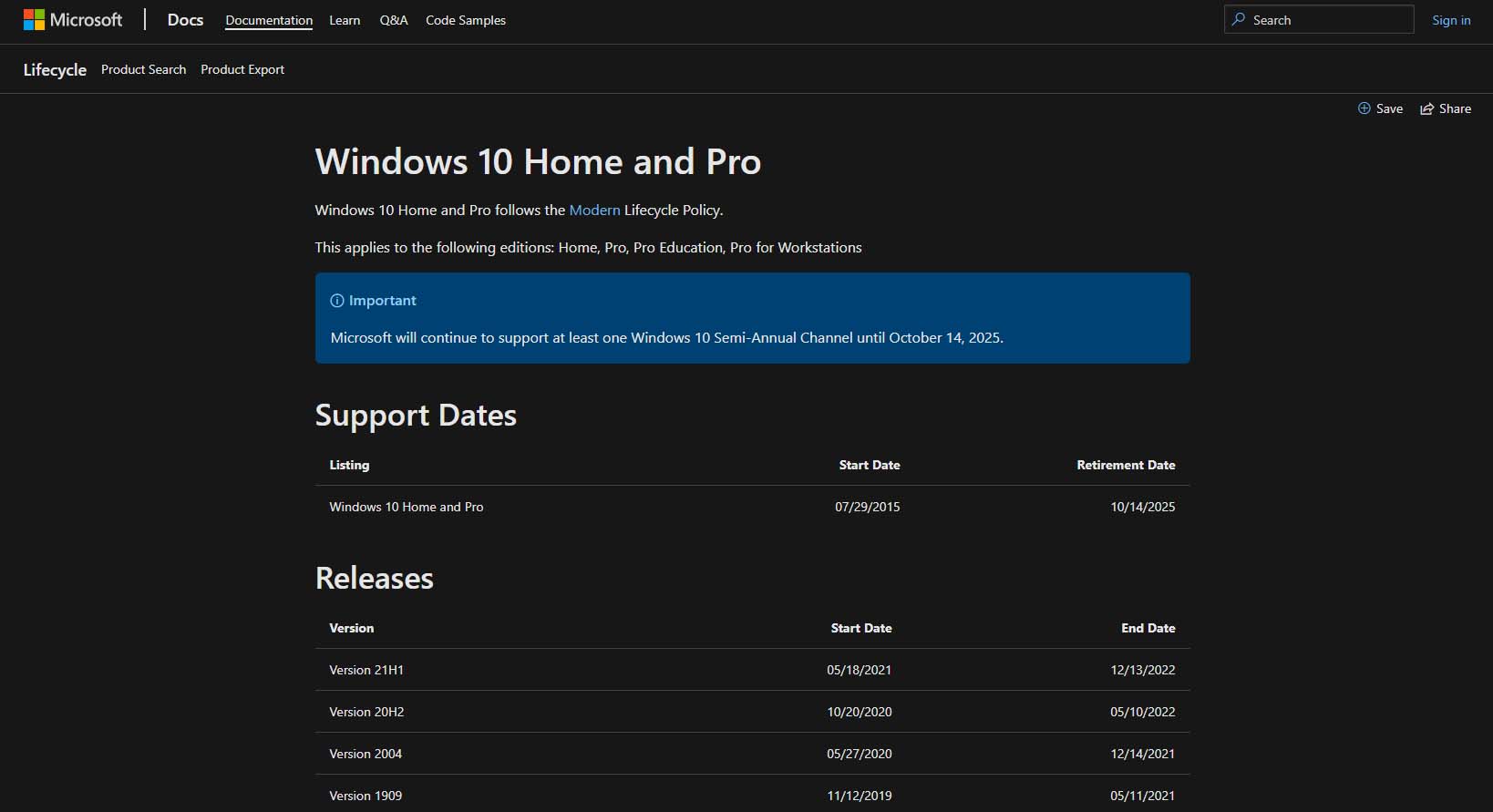The image size is (1493, 812).
Task: Click the Sign in link
Action: pos(1451,20)
